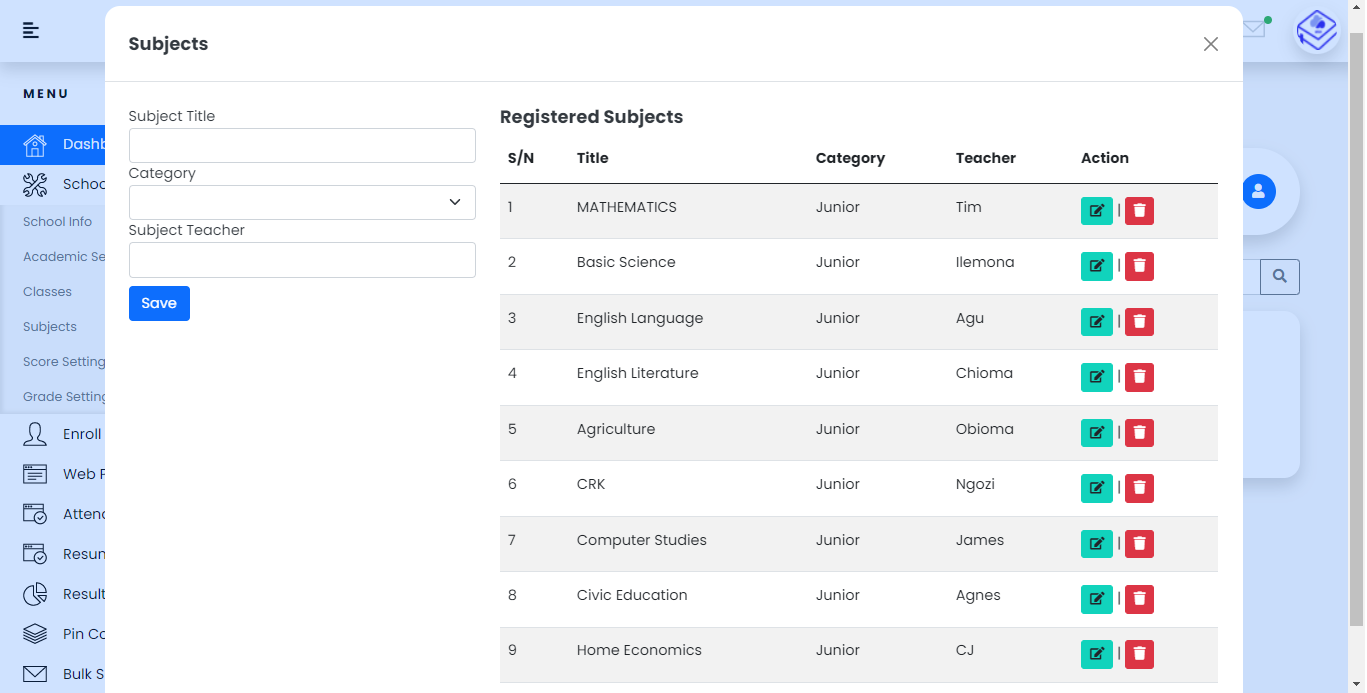This screenshot has width=1367, height=693.
Task: Delete the Basic Science subject
Action: tap(1139, 266)
